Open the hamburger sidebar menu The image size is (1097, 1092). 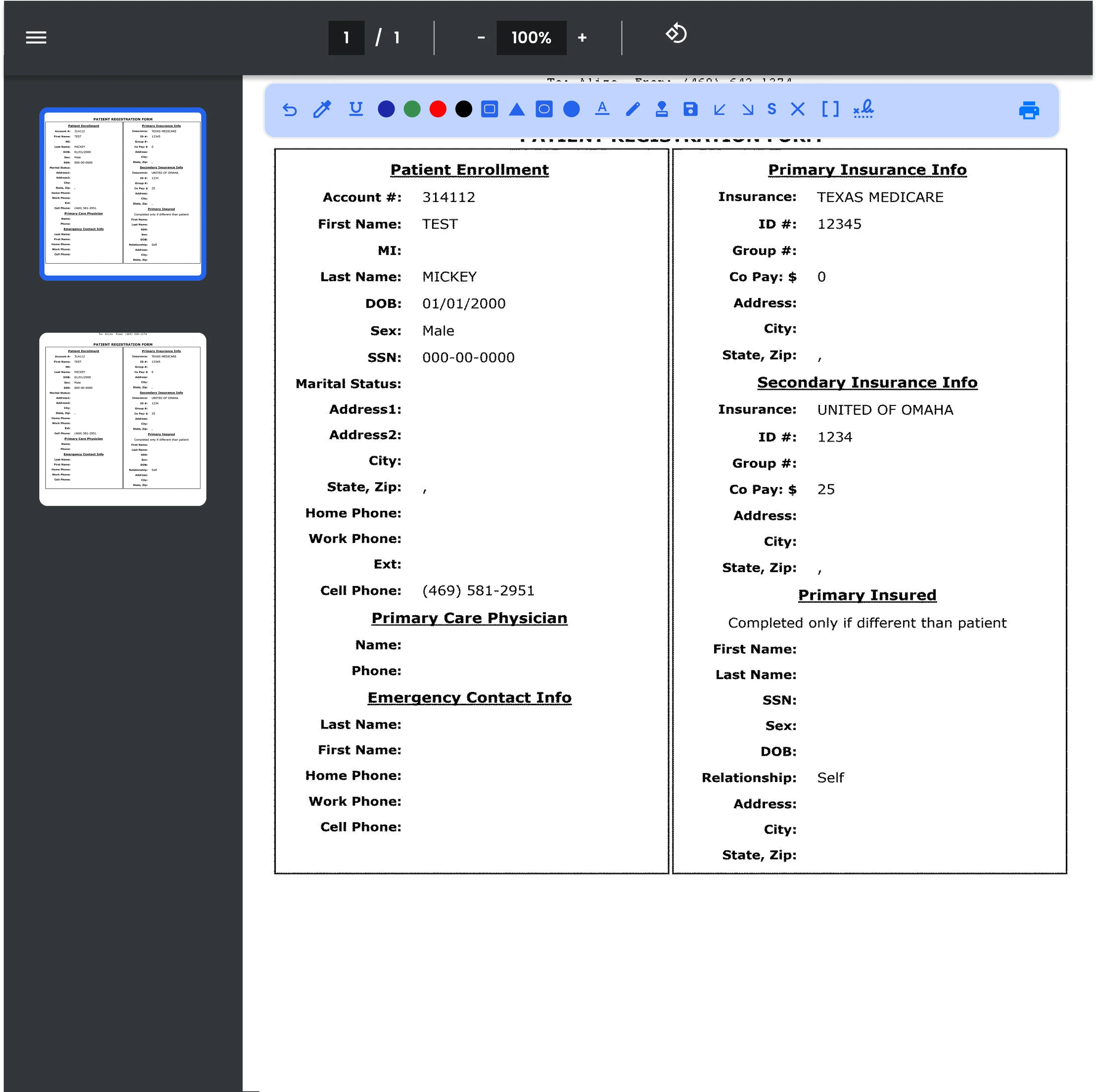[x=35, y=37]
